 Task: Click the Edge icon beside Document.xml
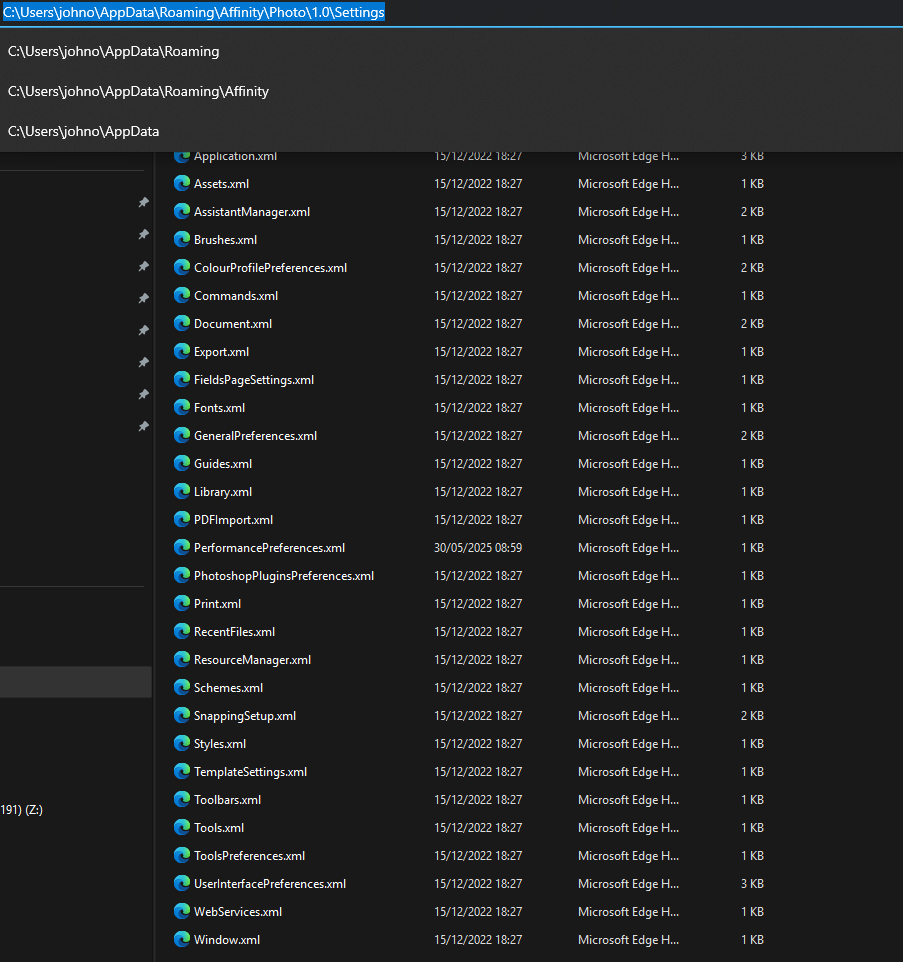(x=182, y=323)
